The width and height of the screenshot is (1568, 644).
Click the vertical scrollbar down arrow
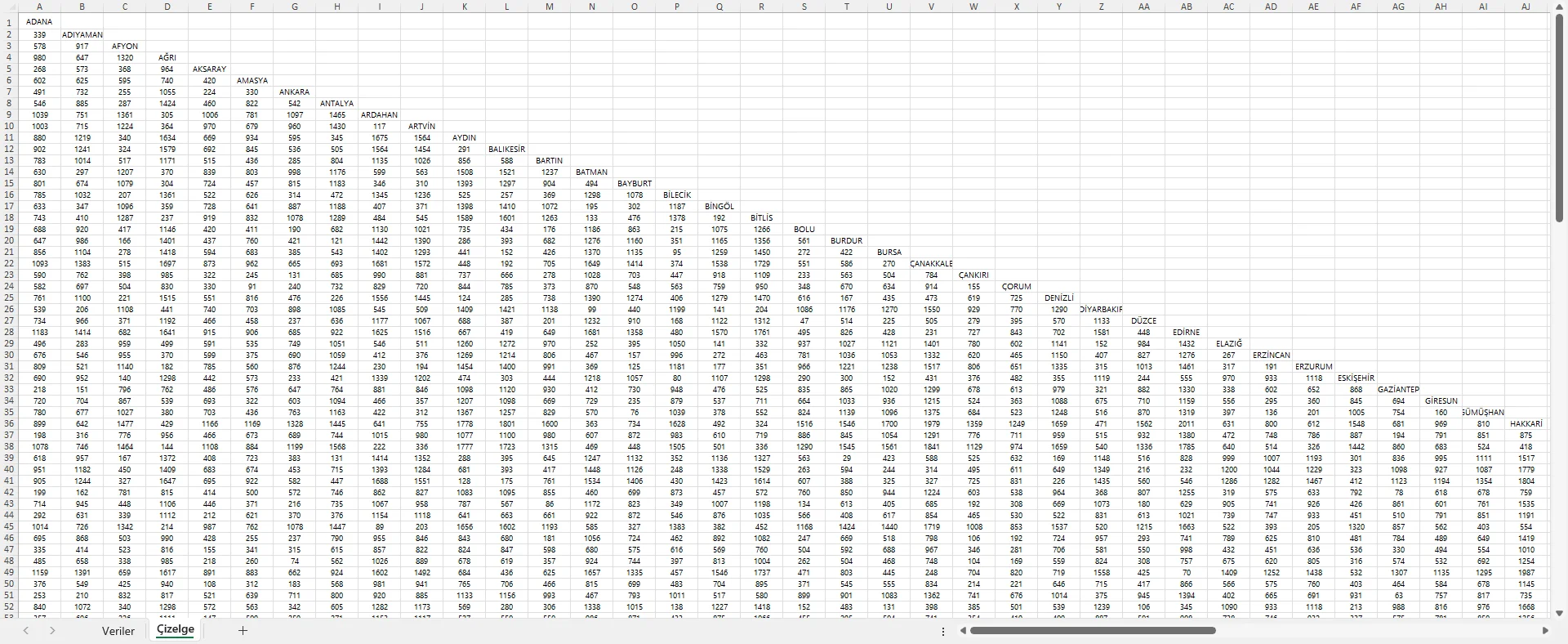(x=1558, y=613)
